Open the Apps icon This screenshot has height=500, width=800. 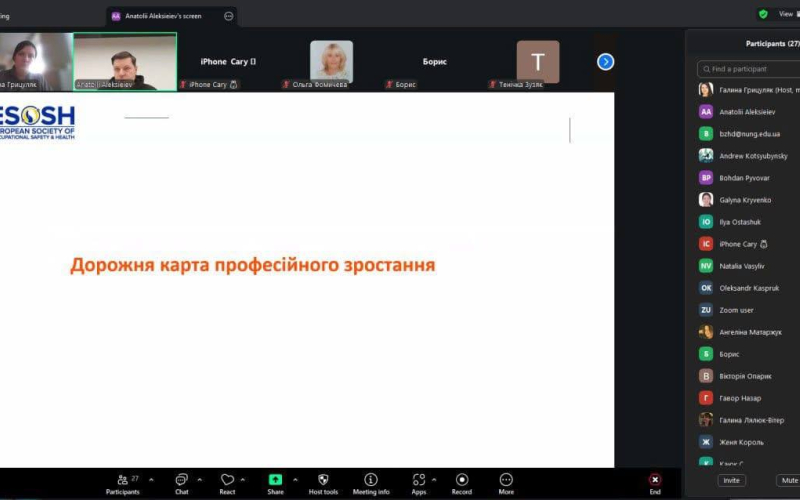[418, 480]
